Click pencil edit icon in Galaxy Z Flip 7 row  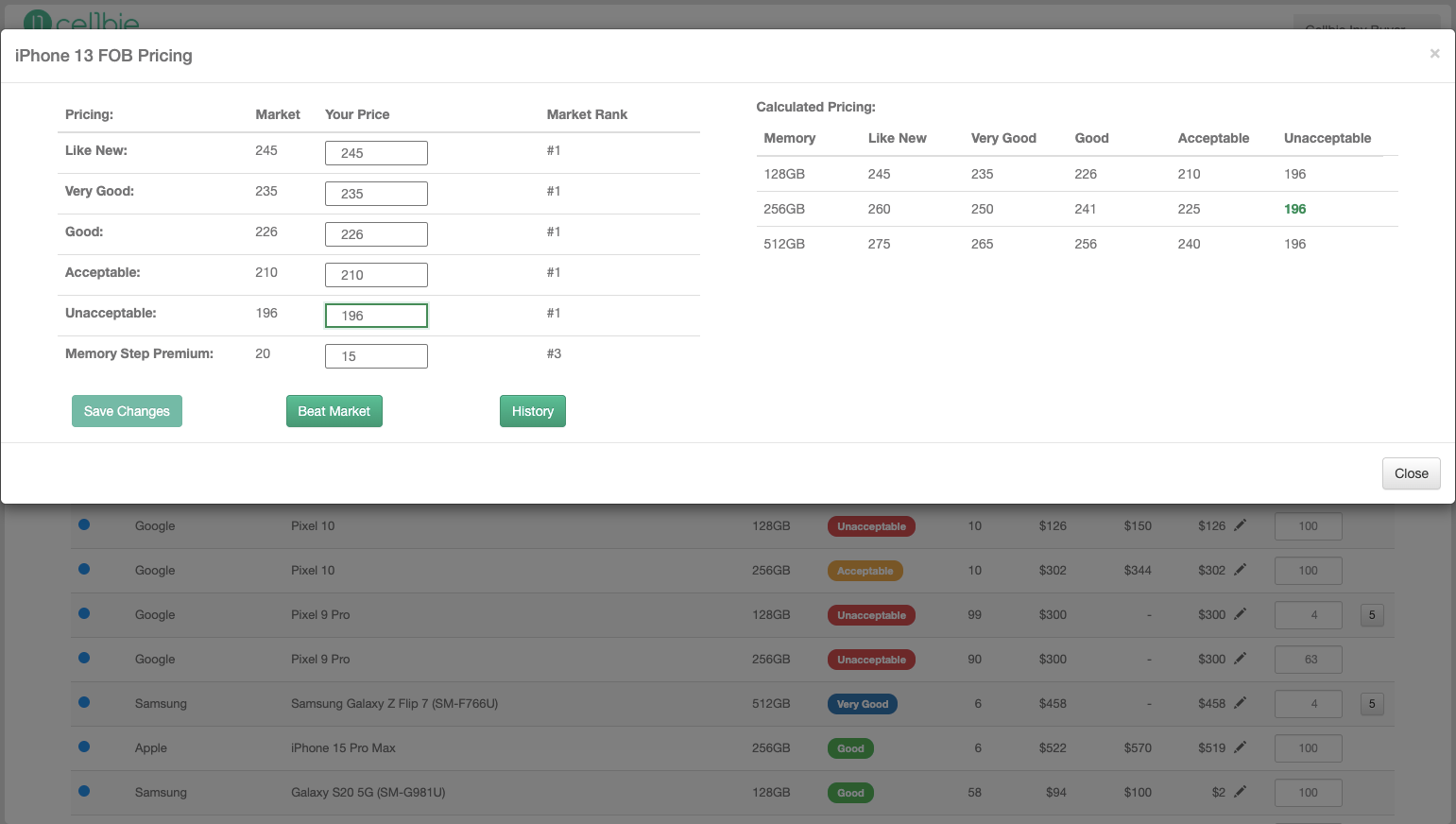[1240, 703]
